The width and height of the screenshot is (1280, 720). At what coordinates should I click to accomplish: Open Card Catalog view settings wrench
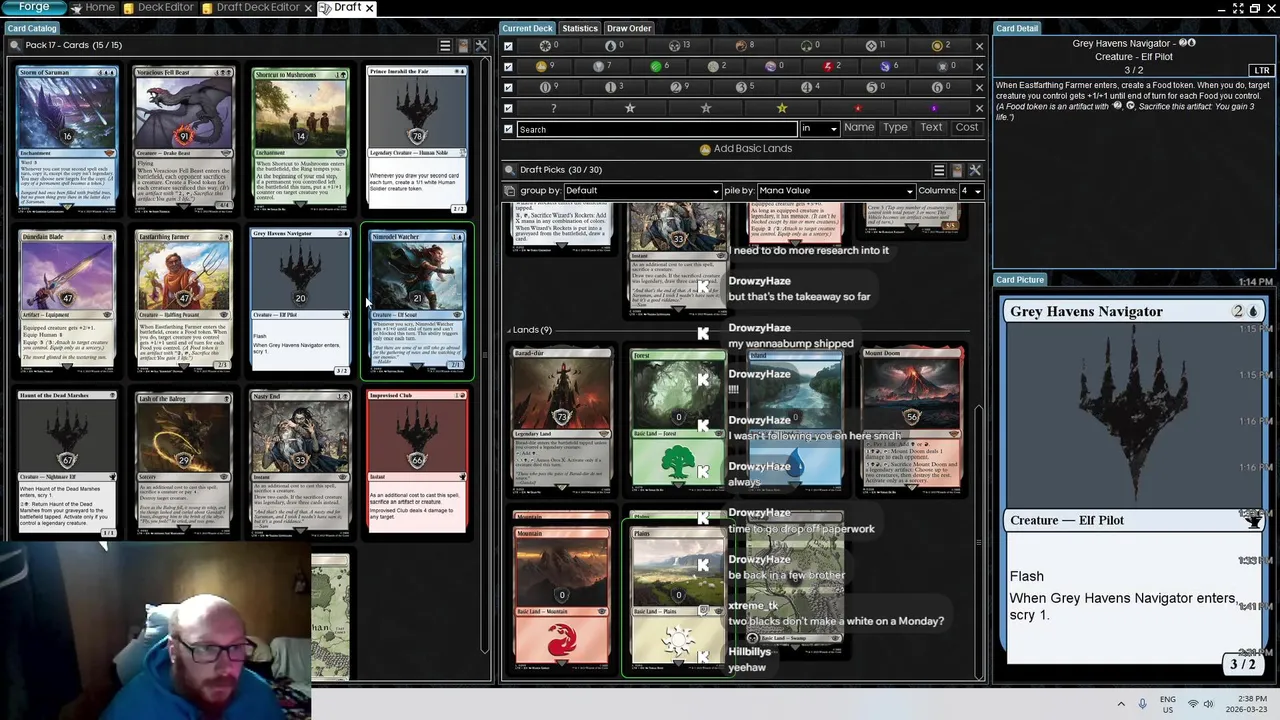(x=481, y=46)
